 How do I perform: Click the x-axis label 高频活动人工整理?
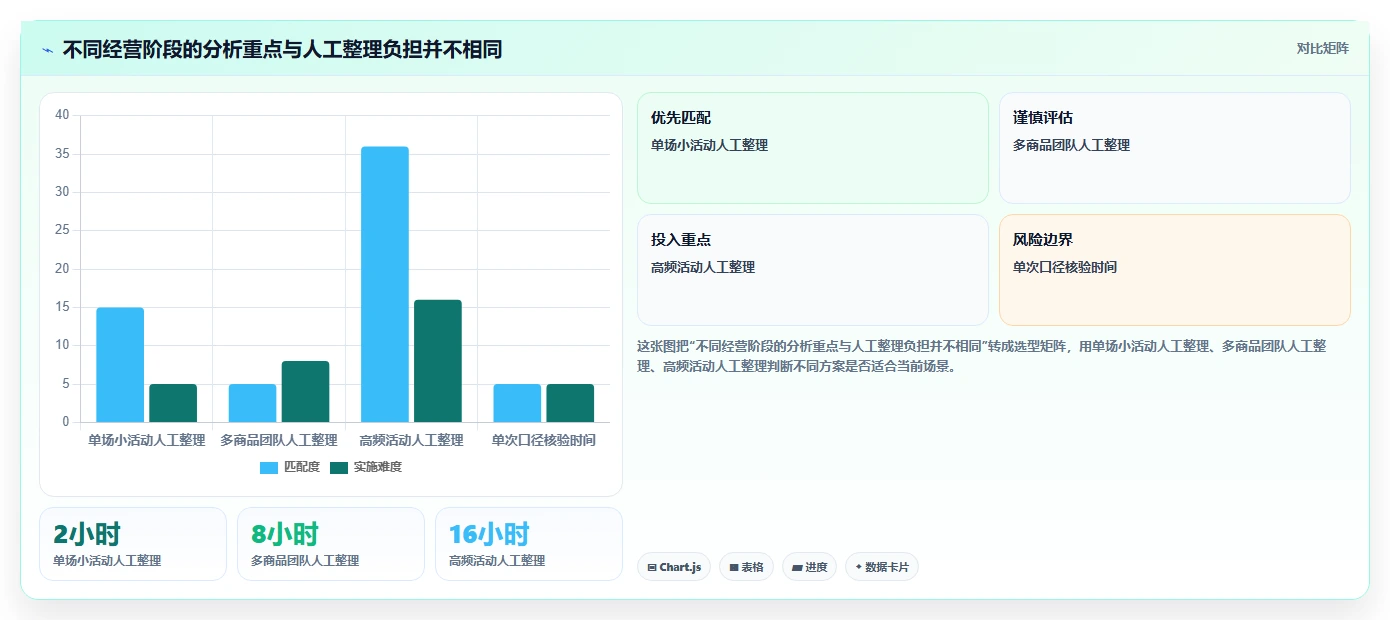point(411,440)
